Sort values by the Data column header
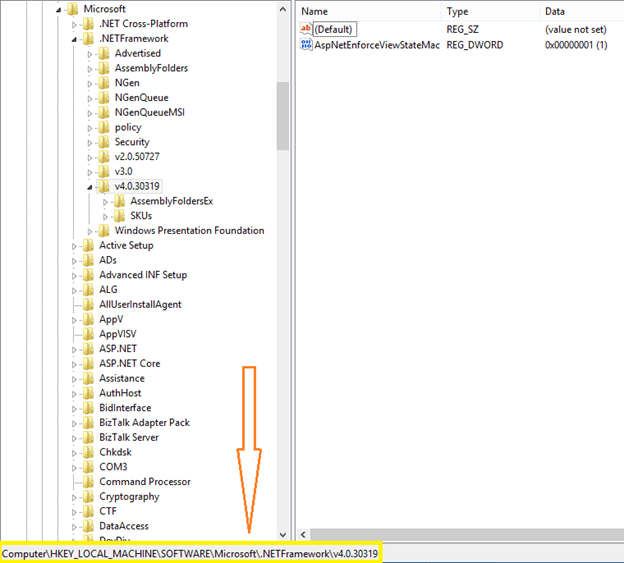Screen dimensions: 624x563 [582, 11]
